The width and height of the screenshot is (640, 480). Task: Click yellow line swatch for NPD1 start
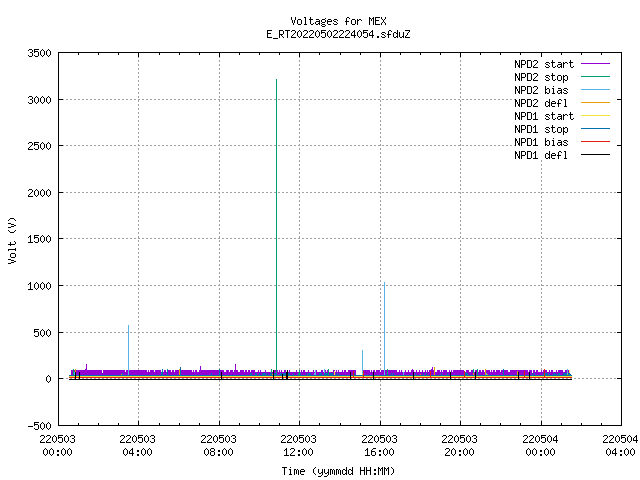[x=595, y=116]
